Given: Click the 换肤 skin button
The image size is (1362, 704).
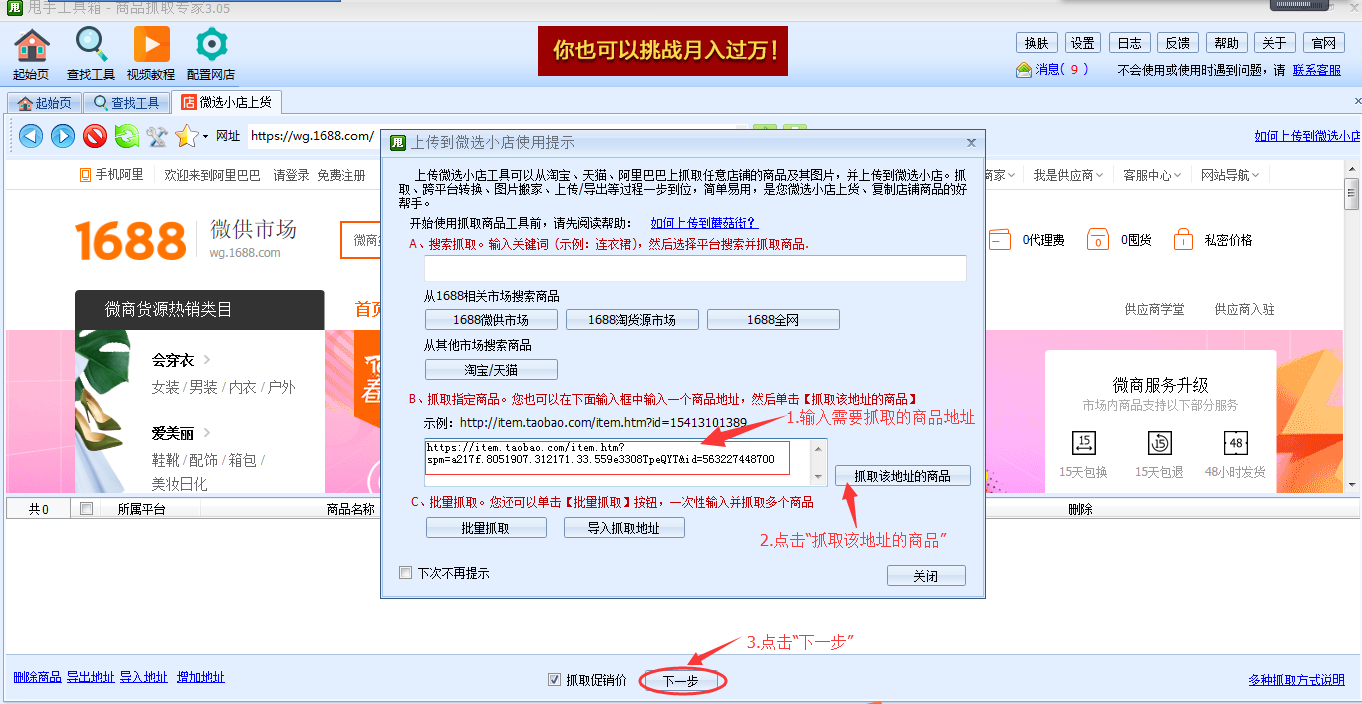Looking at the screenshot, I should pos(1035,43).
